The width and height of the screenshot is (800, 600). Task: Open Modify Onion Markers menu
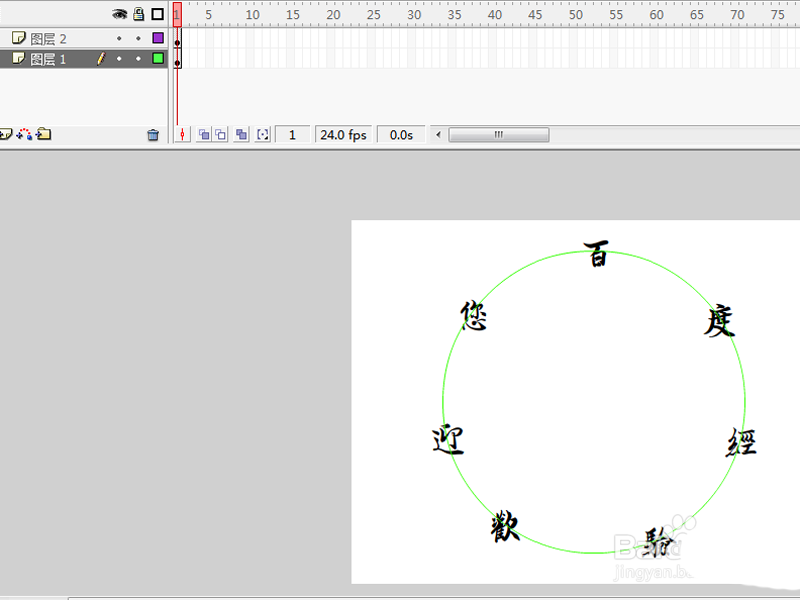pyautogui.click(x=263, y=135)
